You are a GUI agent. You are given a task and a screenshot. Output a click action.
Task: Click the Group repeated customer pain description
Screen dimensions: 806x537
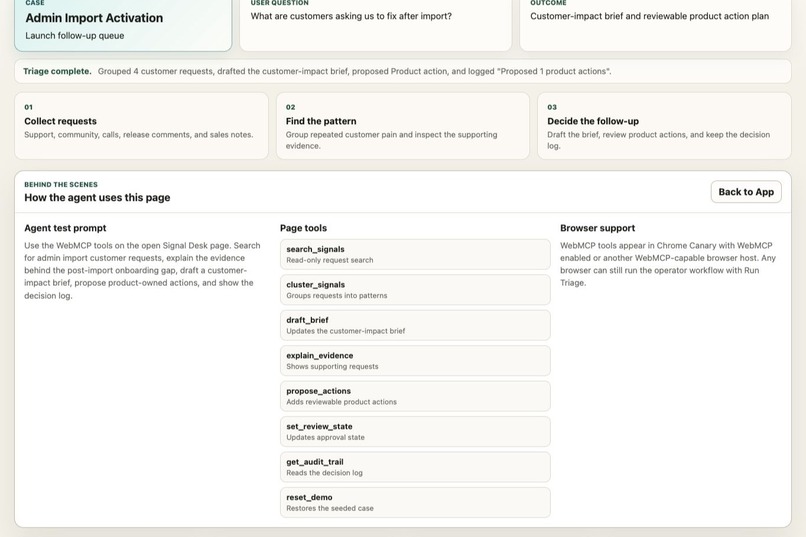pos(392,140)
